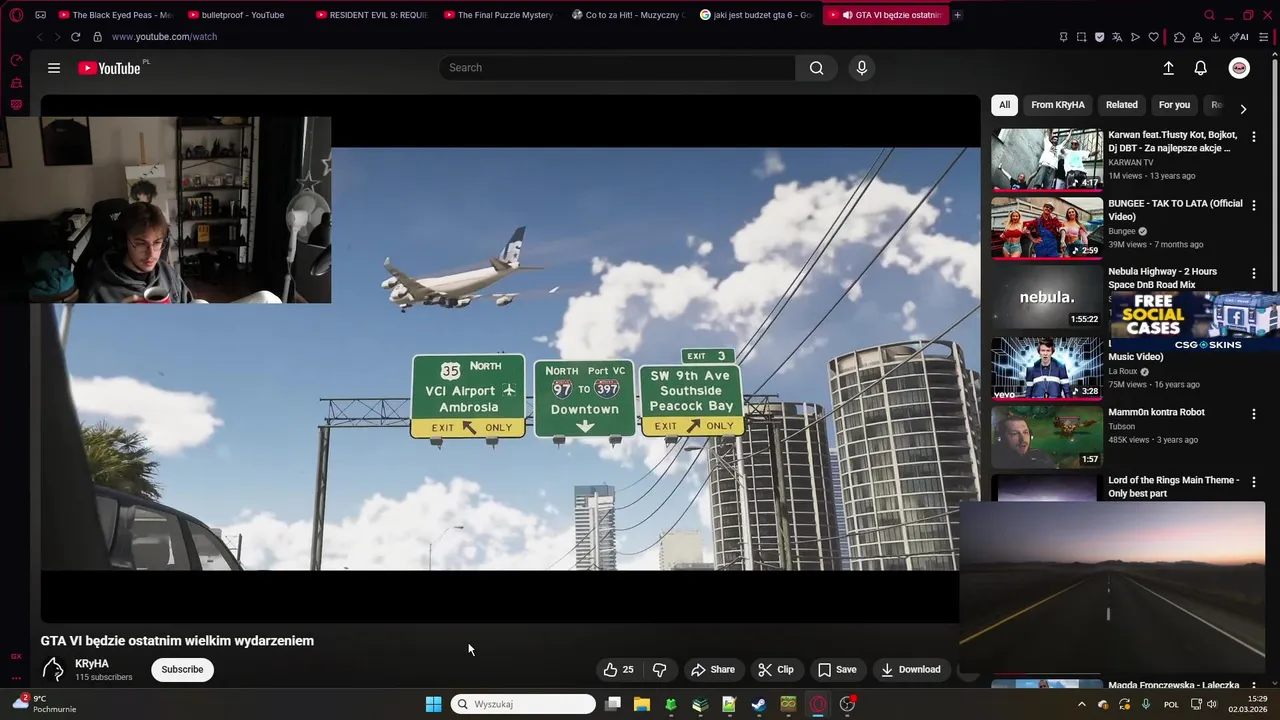Open the account avatar menu
The image size is (1280, 720).
1239,68
